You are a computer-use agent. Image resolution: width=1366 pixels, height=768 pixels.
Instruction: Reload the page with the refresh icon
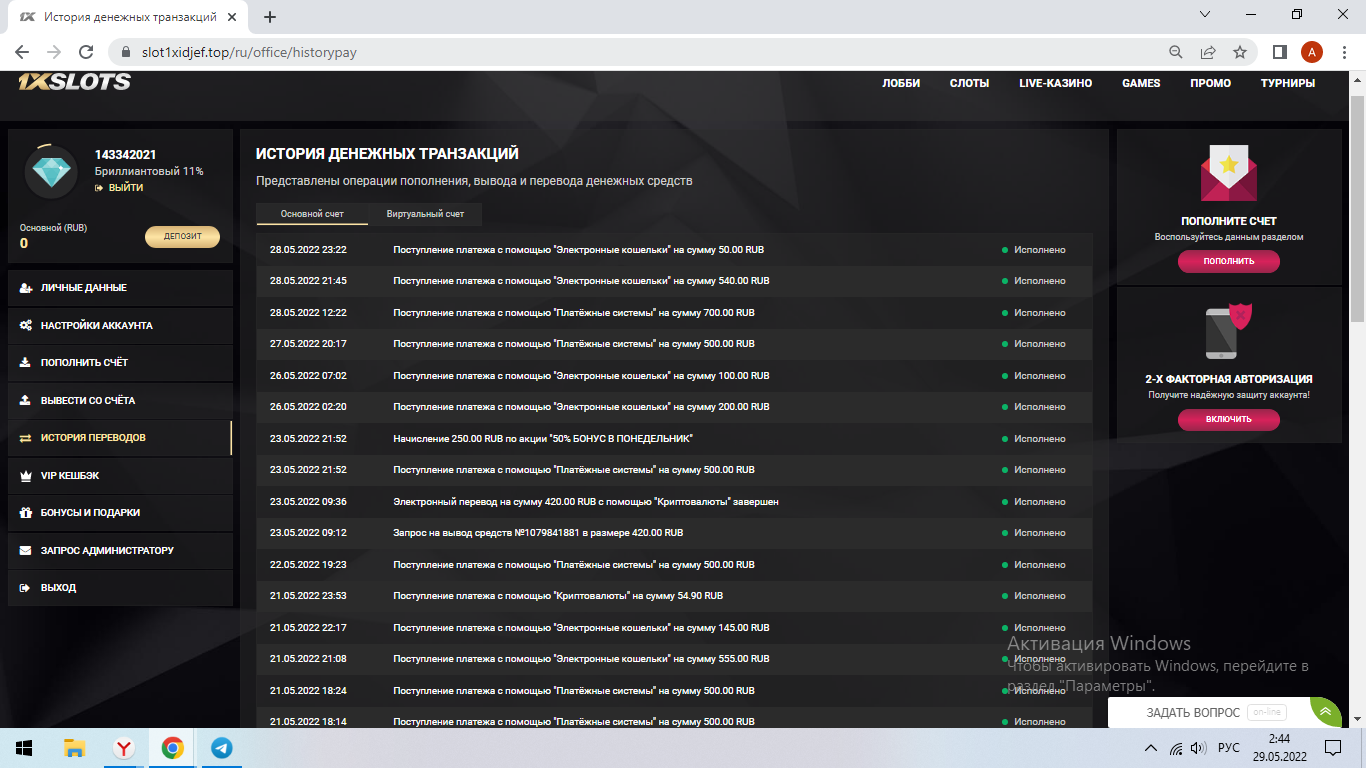pyautogui.click(x=86, y=52)
